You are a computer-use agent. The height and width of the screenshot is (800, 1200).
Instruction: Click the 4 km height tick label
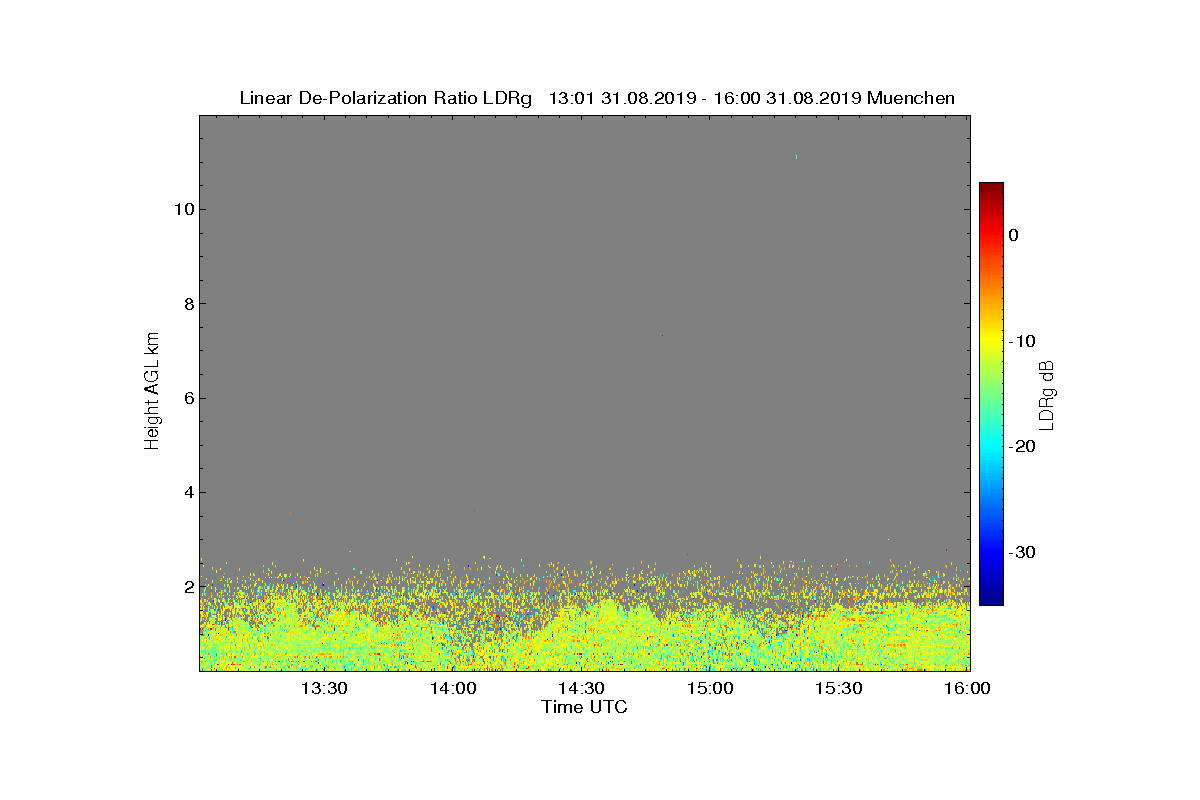tap(188, 492)
